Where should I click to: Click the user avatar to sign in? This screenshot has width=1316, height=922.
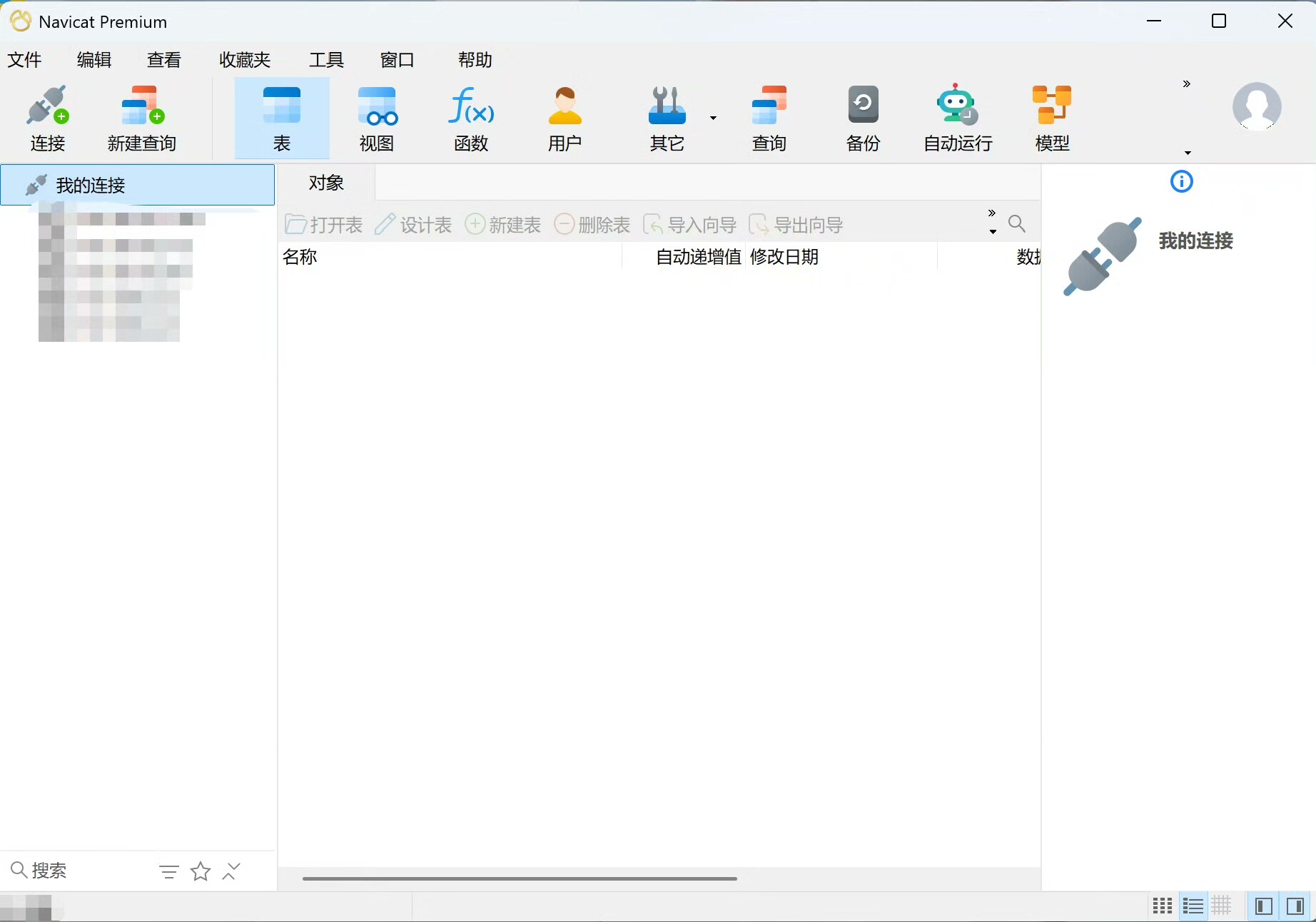[1256, 107]
